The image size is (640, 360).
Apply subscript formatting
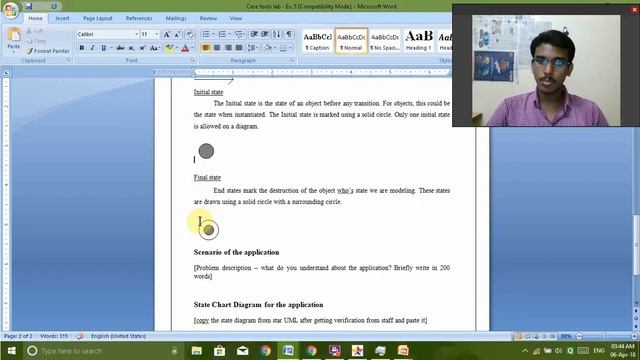pos(131,48)
